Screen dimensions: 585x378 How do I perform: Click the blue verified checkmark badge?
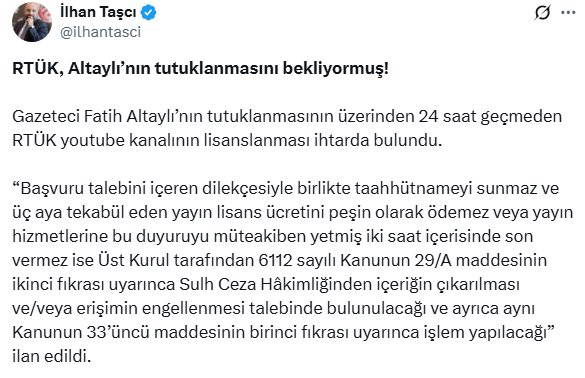[148, 13]
